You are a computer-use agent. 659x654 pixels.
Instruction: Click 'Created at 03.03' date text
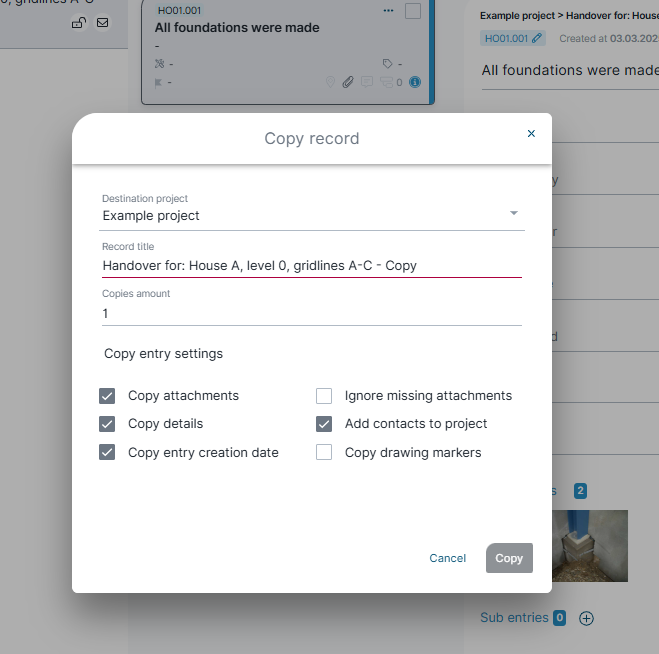(x=609, y=38)
